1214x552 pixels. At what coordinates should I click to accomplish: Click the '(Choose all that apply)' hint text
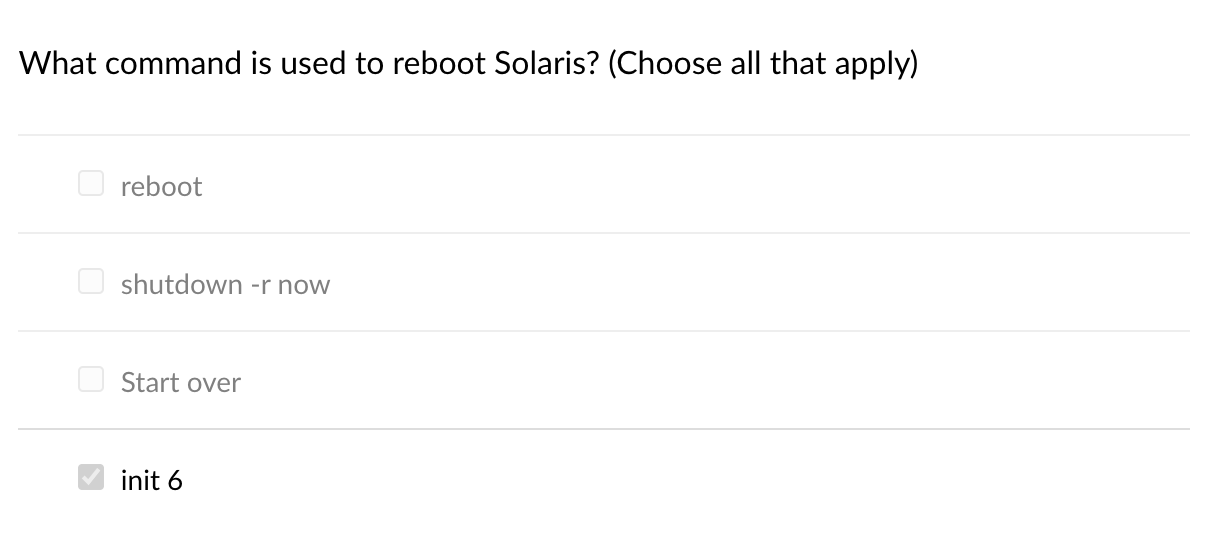point(762,64)
